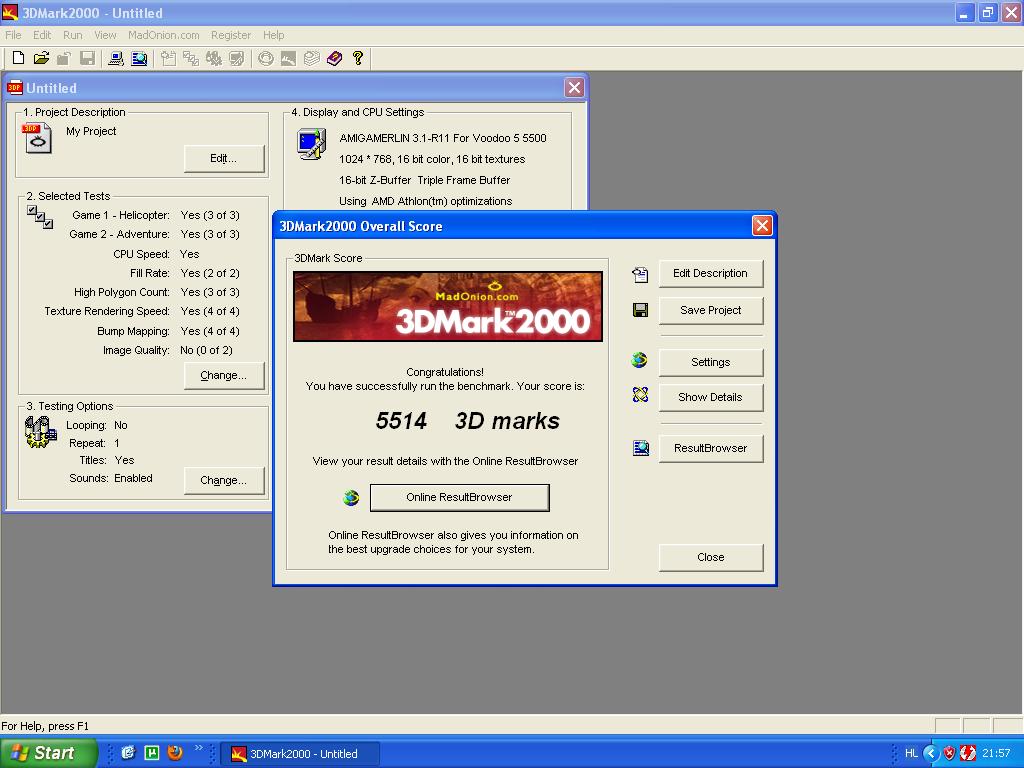Open Settings from the score dialog

(711, 362)
